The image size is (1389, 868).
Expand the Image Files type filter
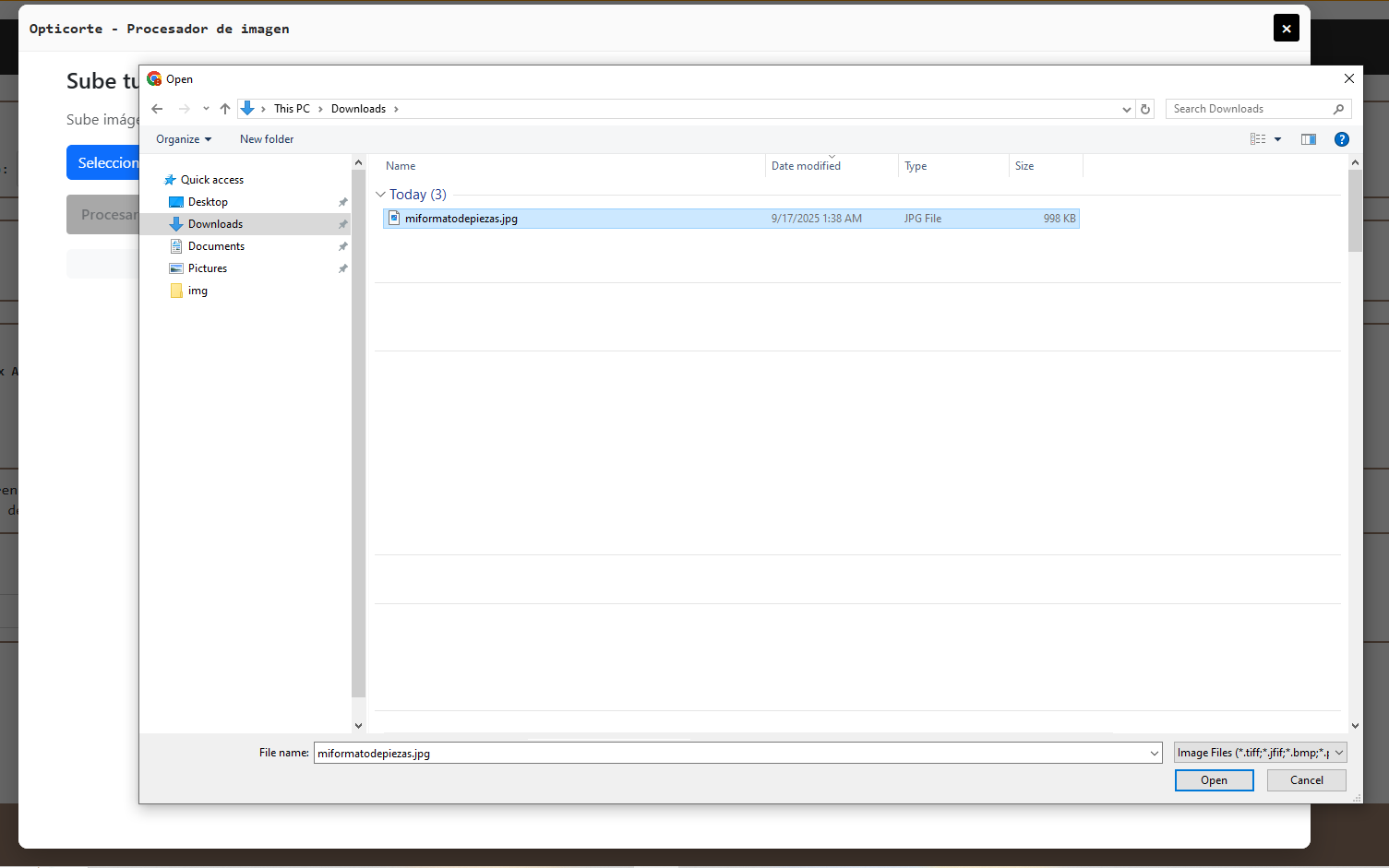click(x=1260, y=753)
